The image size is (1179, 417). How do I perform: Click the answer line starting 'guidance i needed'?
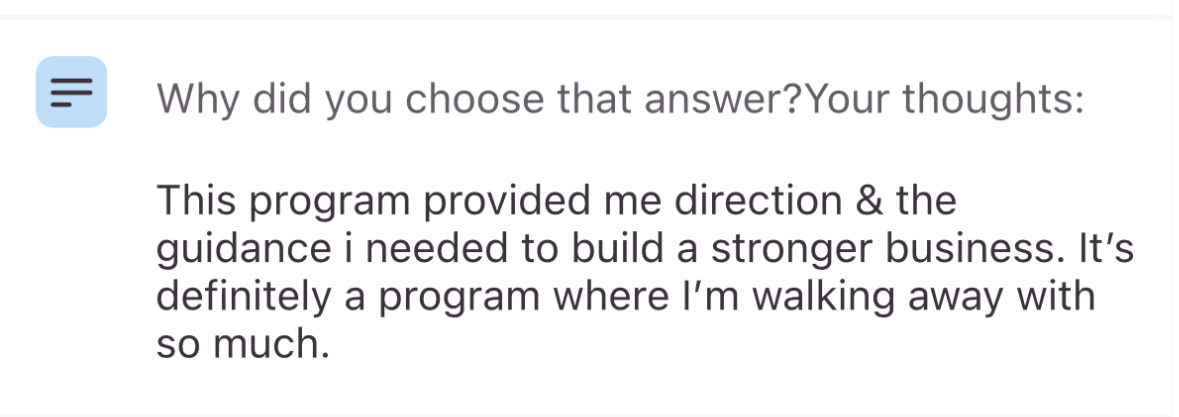tap(645, 249)
